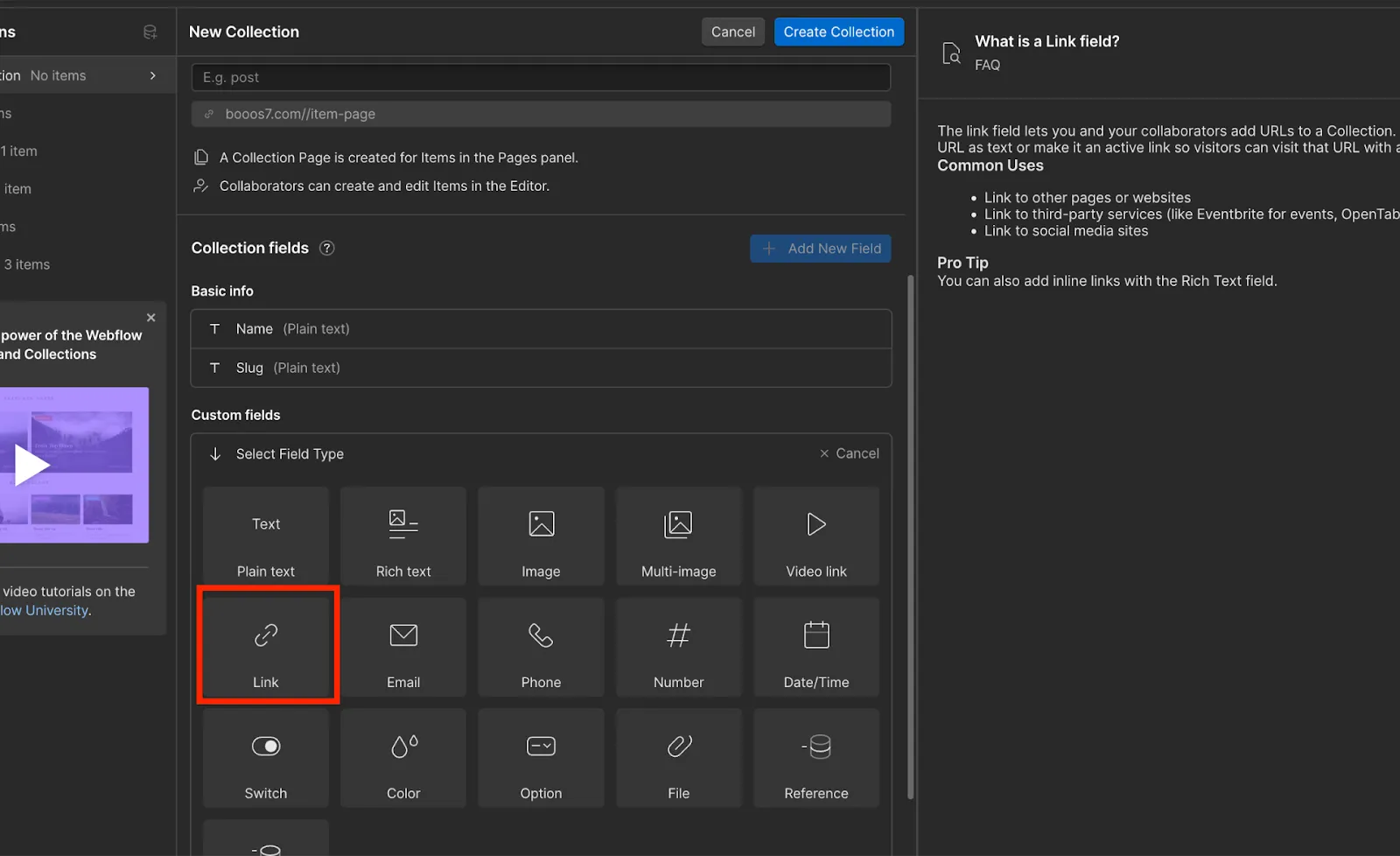Play the Webflow CMS tutorial video
Image resolution: width=1400 pixels, height=856 pixels.
[x=31, y=465]
